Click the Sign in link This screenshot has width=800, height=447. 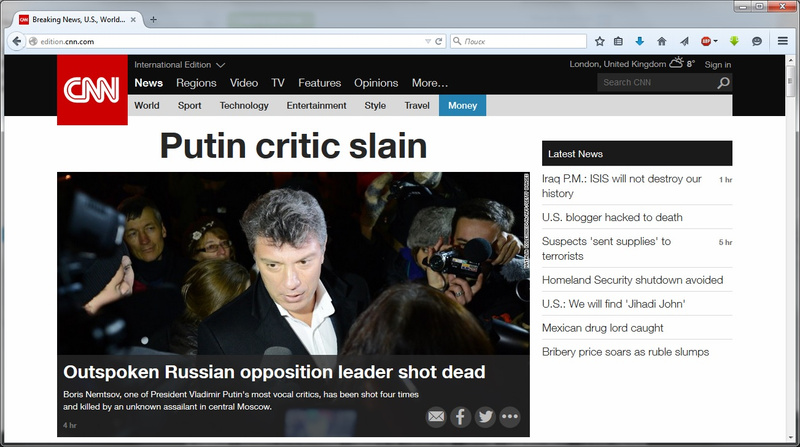point(717,65)
